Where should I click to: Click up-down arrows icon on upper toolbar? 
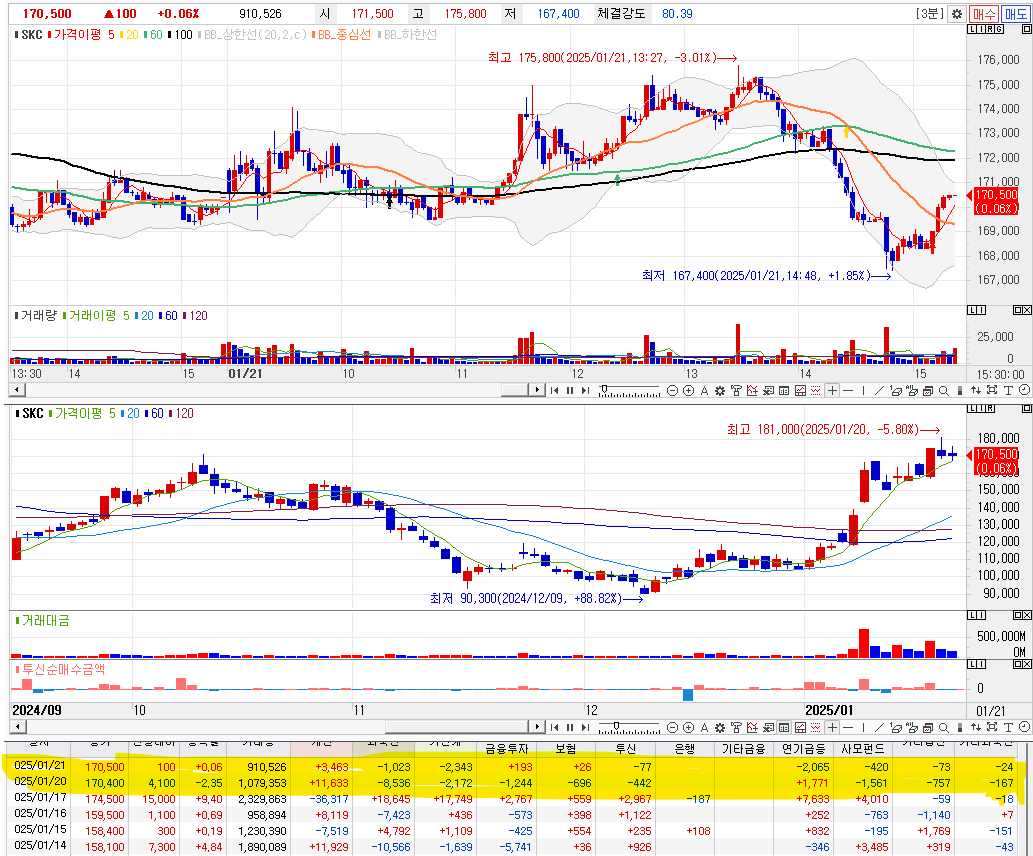[x=976, y=391]
